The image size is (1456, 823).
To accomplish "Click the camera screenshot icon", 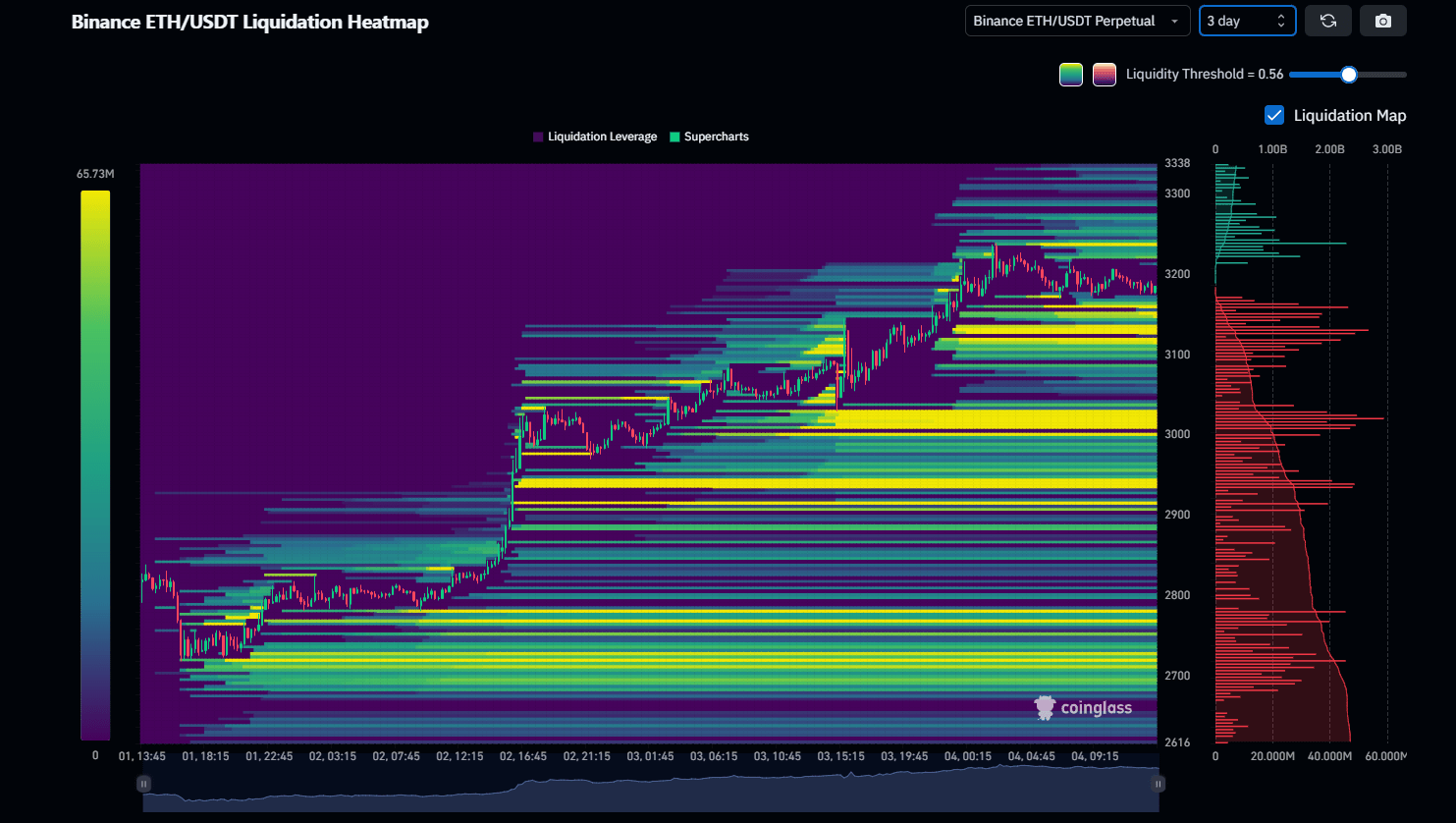I will 1382,20.
